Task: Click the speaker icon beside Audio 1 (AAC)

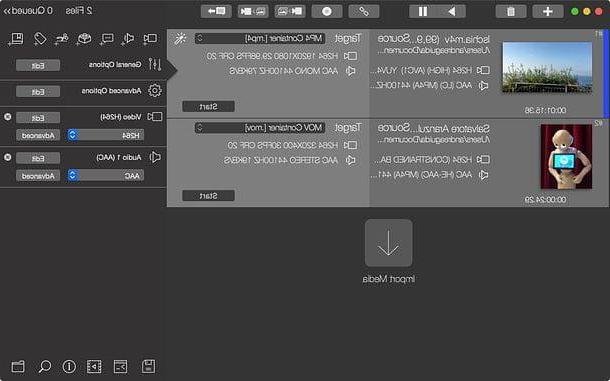Action: pyautogui.click(x=155, y=157)
